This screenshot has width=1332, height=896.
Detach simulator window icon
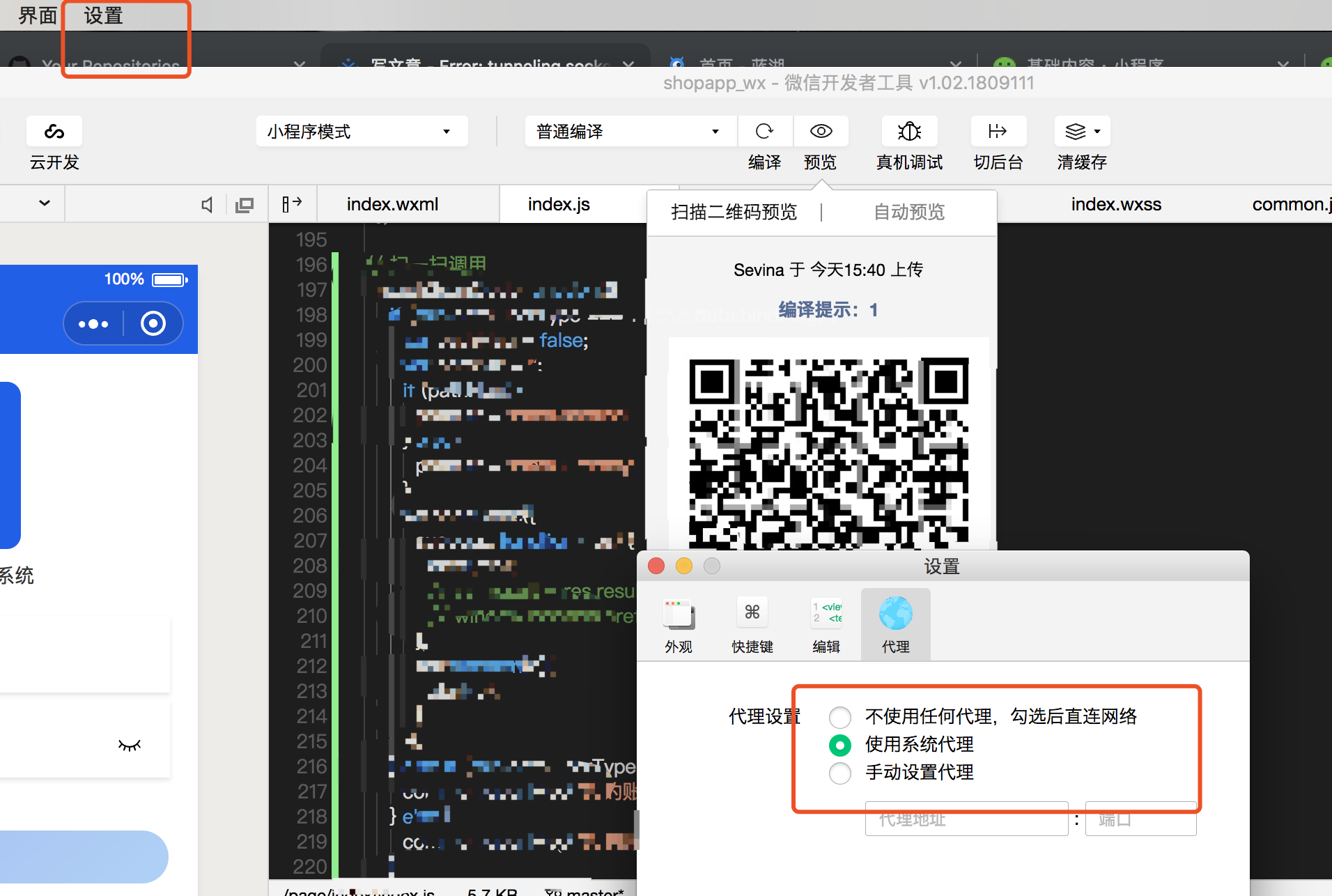pyautogui.click(x=245, y=205)
